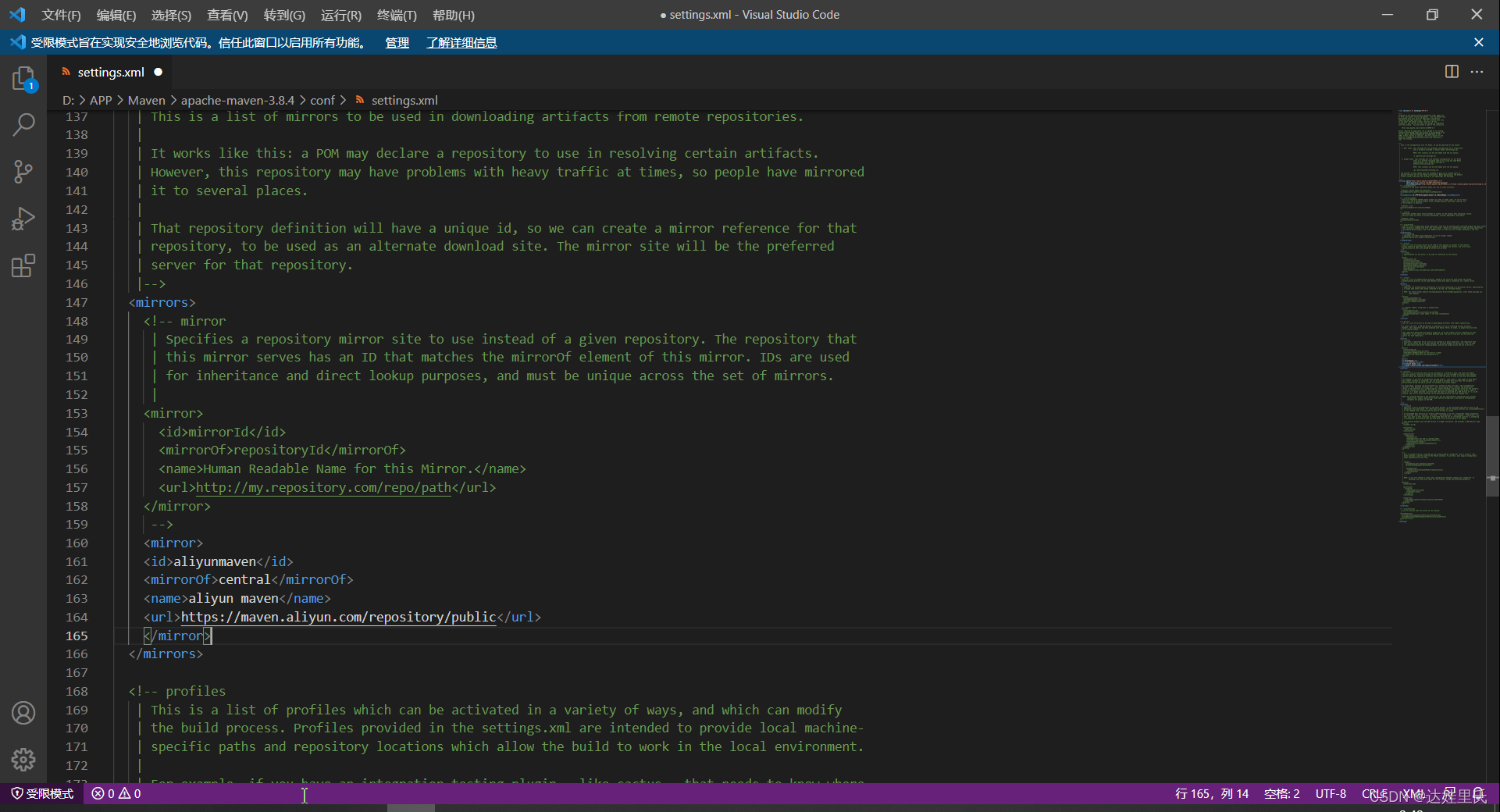The height and width of the screenshot is (812, 1500).
Task: Open the 帮助(H) menu
Action: tap(454, 15)
